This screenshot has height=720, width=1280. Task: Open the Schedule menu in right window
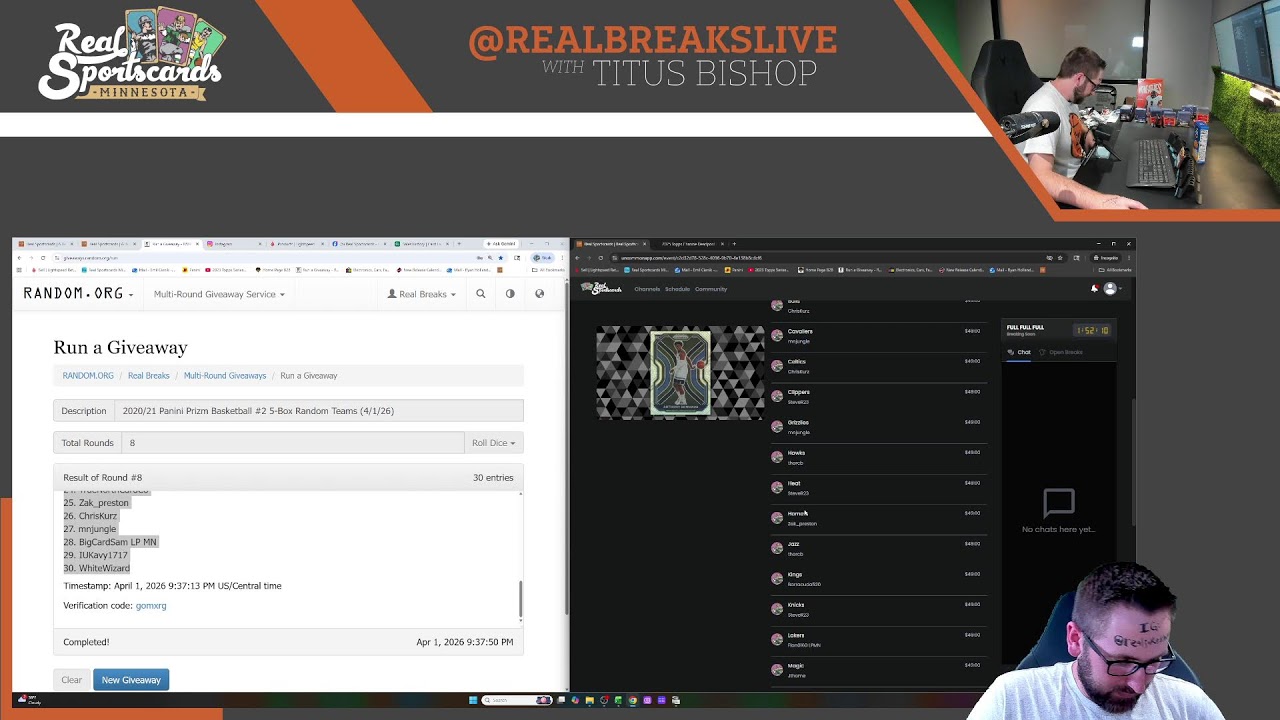[677, 289]
